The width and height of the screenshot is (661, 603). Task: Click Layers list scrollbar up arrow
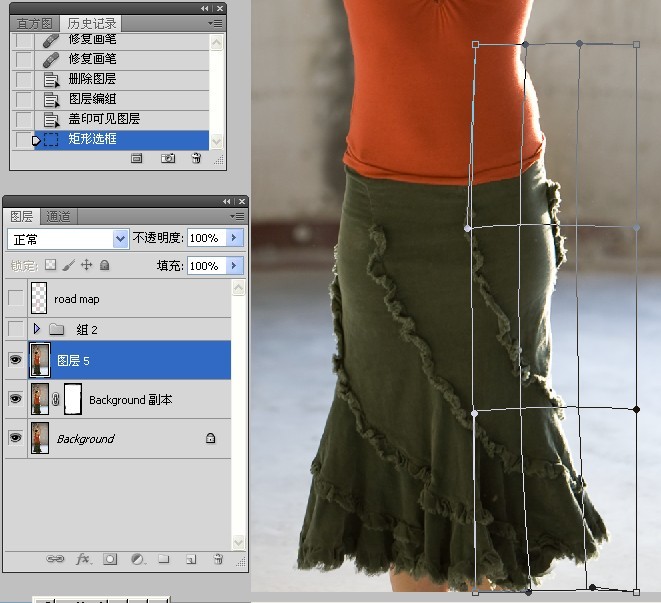[238, 288]
